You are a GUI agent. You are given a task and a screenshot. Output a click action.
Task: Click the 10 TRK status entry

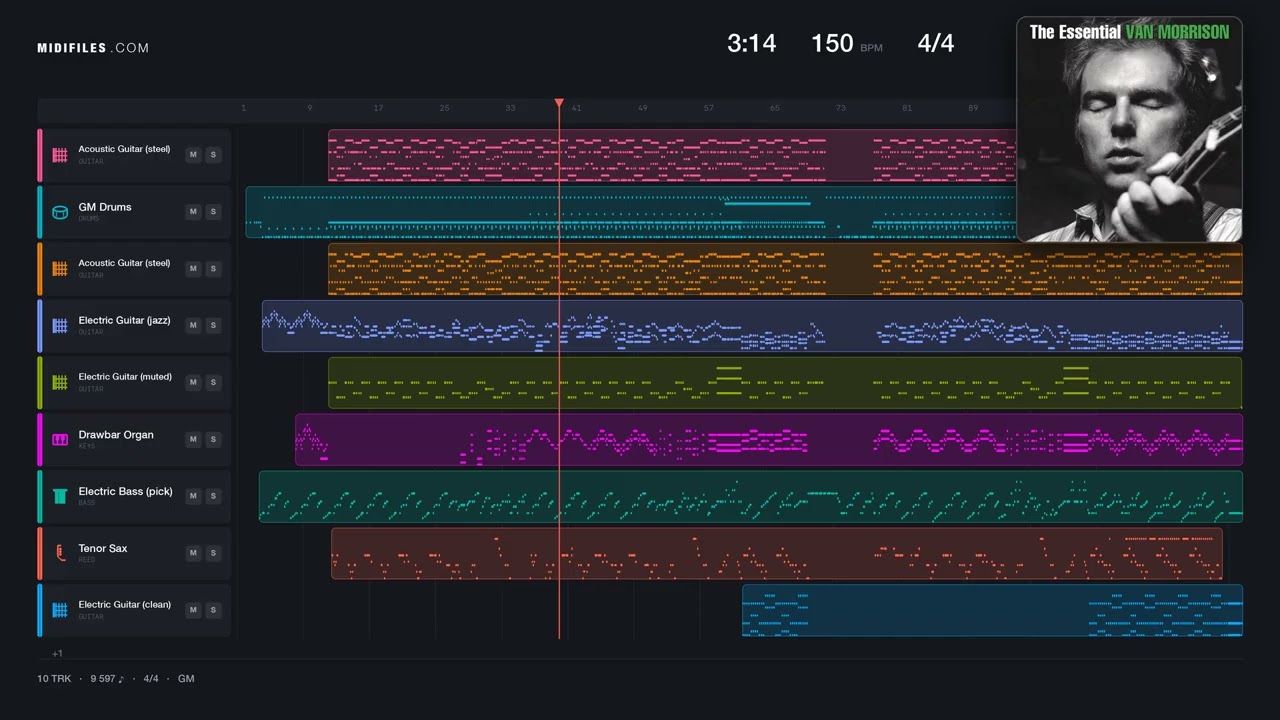pyautogui.click(x=54, y=679)
